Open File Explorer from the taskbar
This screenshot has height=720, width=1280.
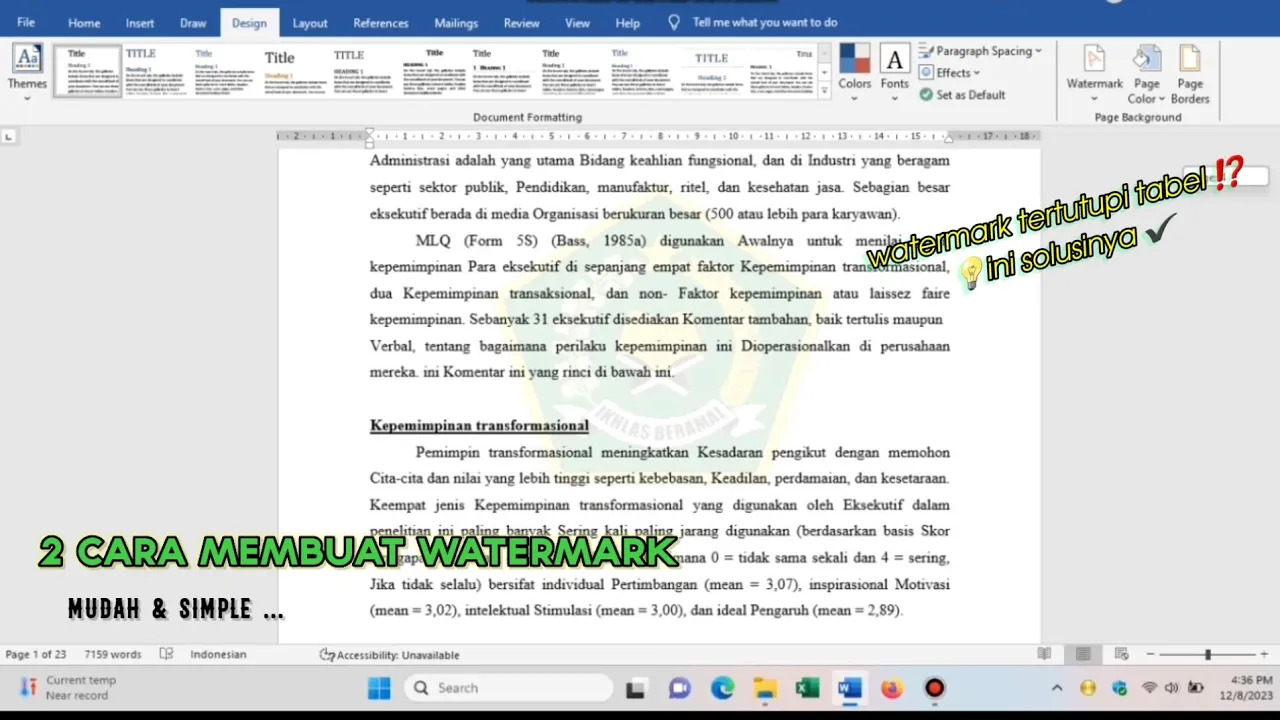tap(765, 688)
